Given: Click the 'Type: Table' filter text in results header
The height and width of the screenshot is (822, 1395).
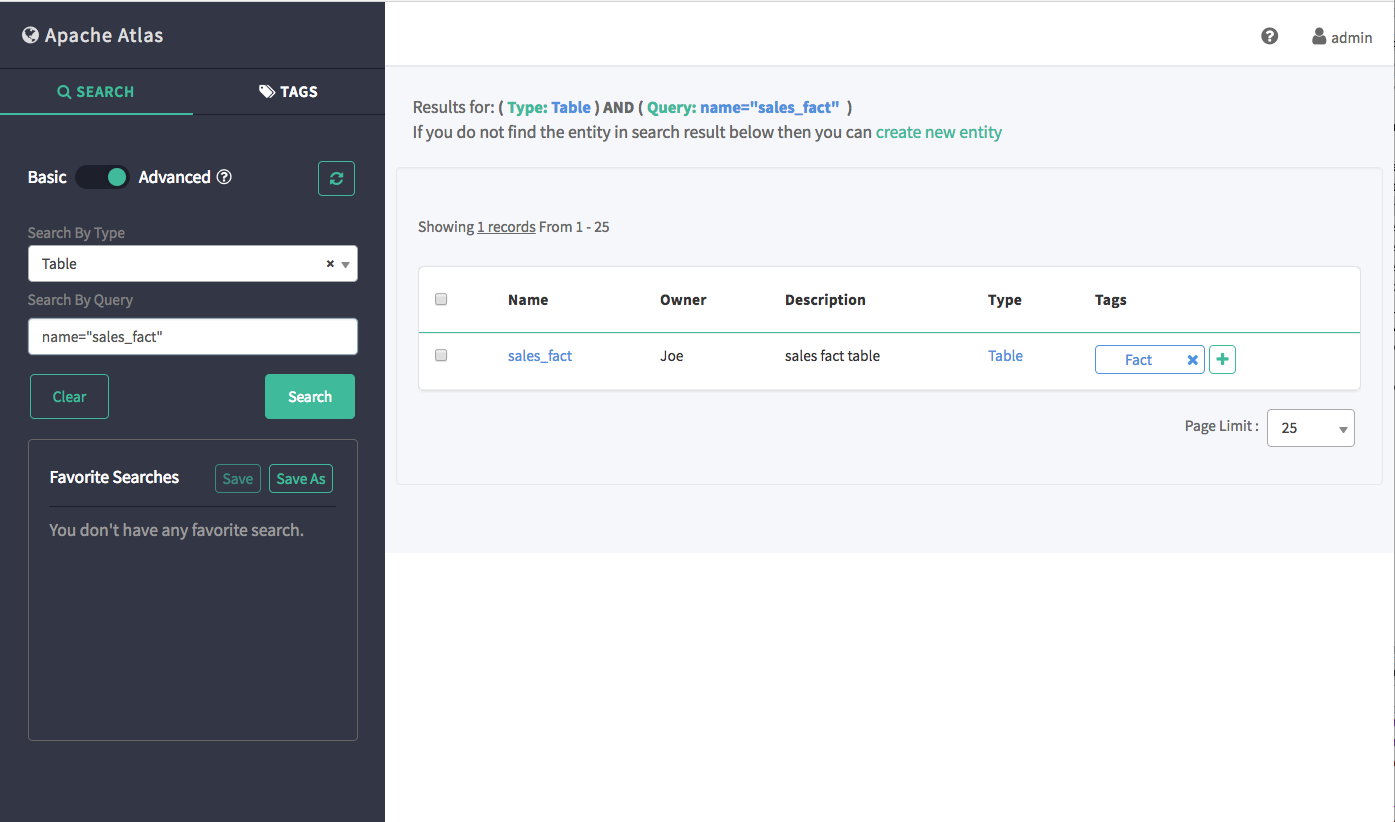Looking at the screenshot, I should (x=549, y=107).
